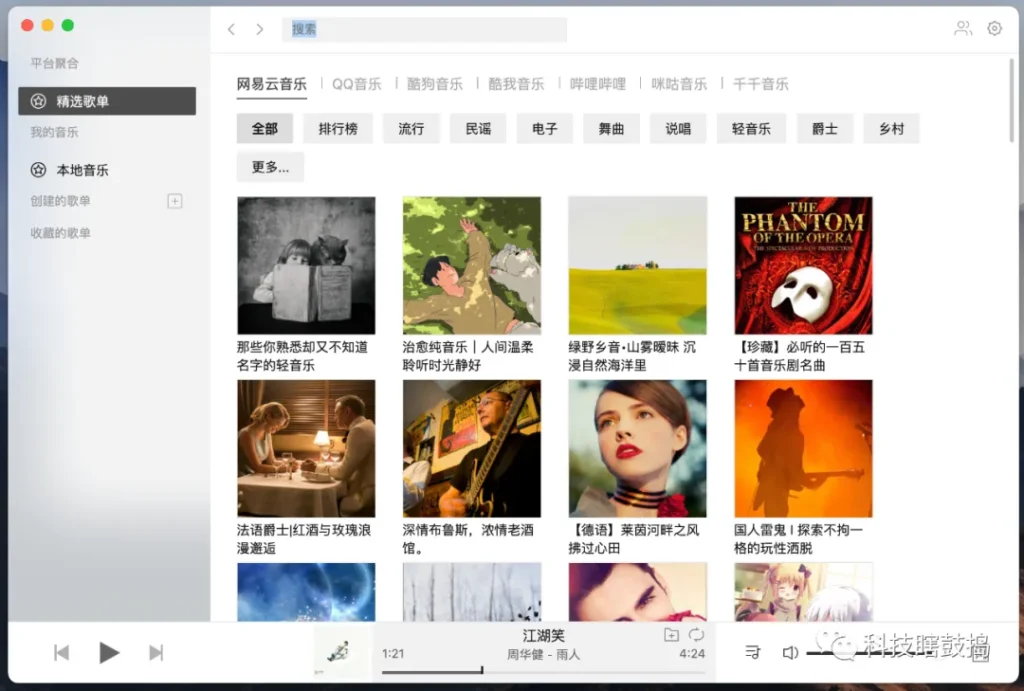Switch to the 网易云音乐 tab
Screen dimensions: 1024x691
click(272, 84)
